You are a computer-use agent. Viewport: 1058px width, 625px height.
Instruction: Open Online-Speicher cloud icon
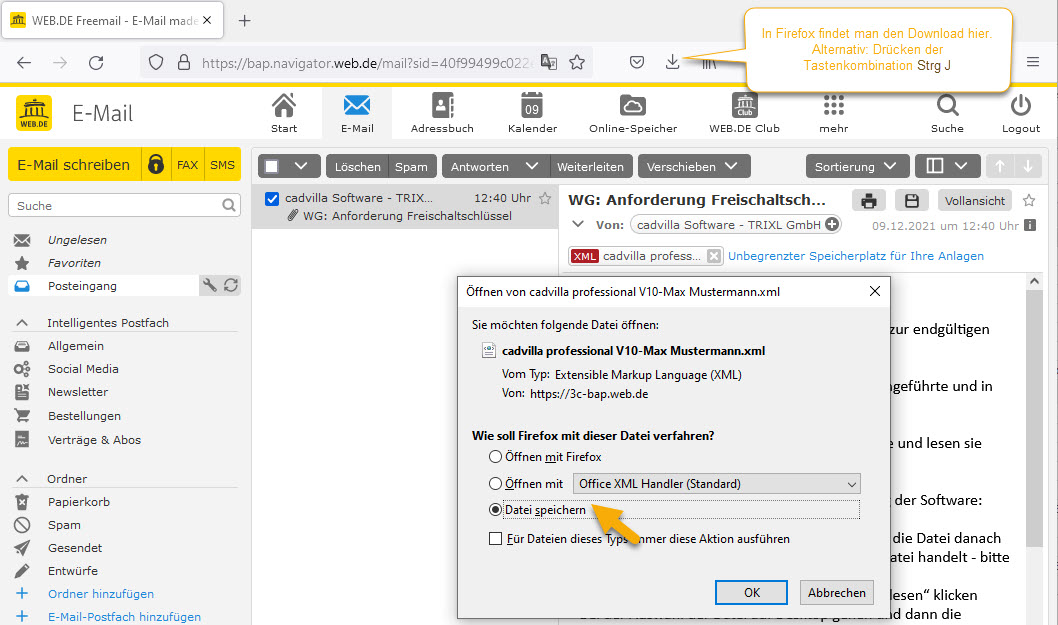632,106
